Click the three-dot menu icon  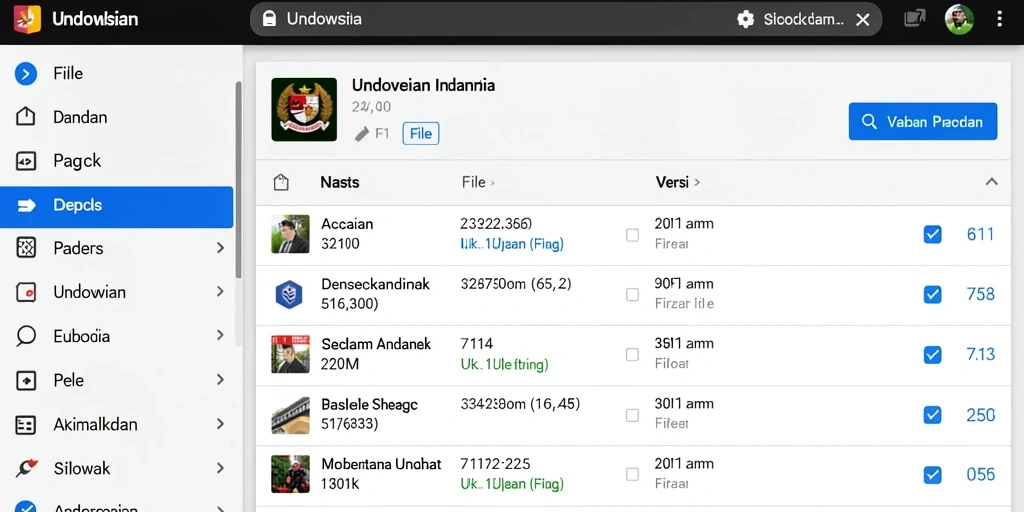point(999,19)
